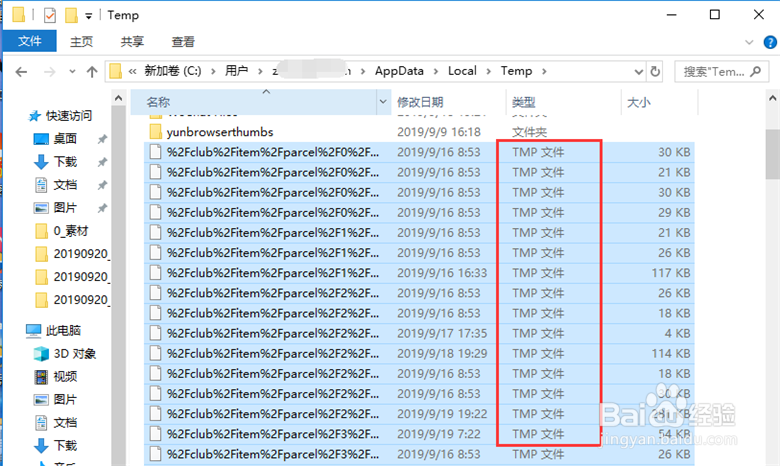Viewport: 780px width, 466px height.
Task: Open 文档 under 此电脑
Action: (x=65, y=423)
